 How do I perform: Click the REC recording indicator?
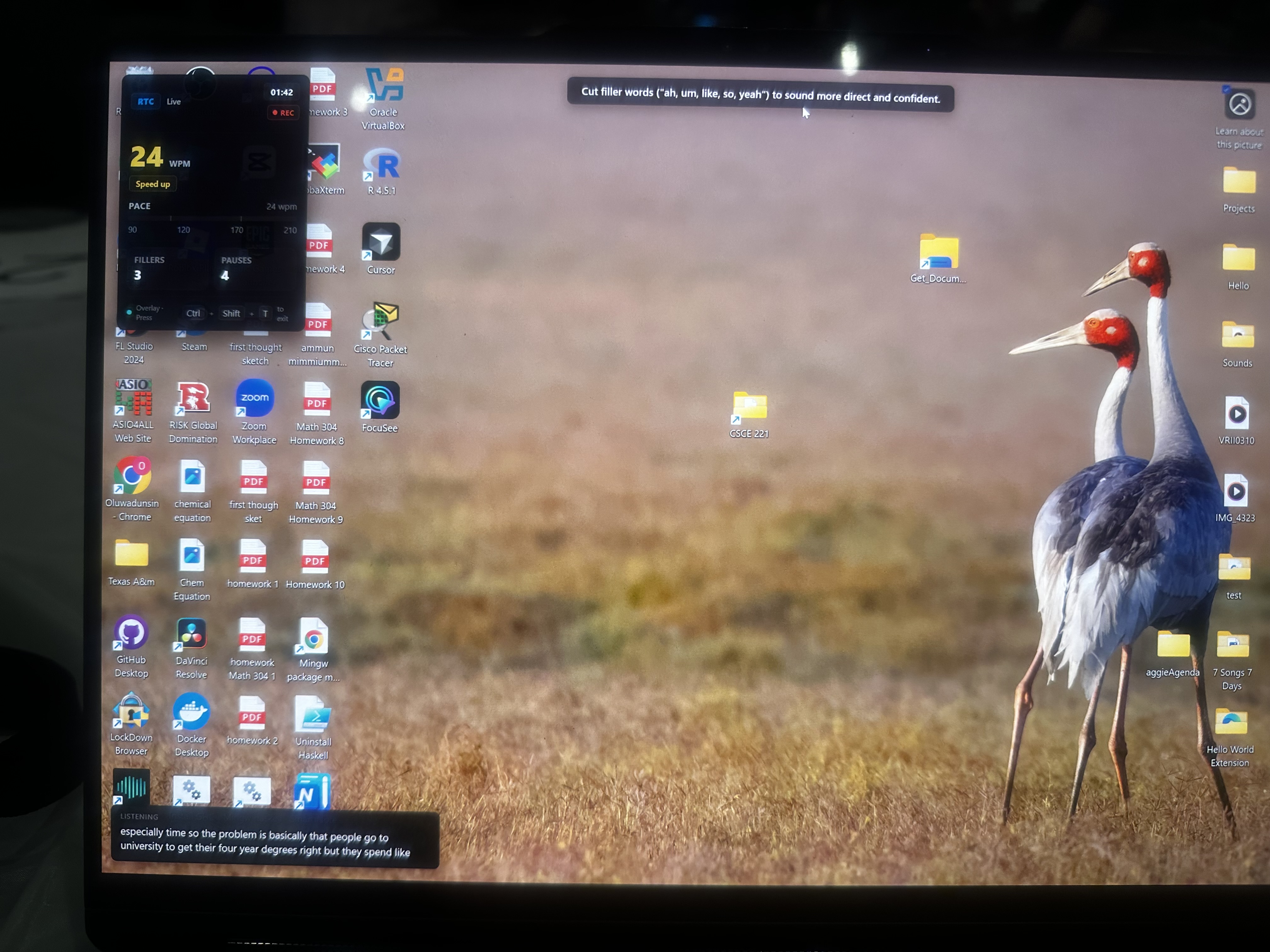[283, 113]
